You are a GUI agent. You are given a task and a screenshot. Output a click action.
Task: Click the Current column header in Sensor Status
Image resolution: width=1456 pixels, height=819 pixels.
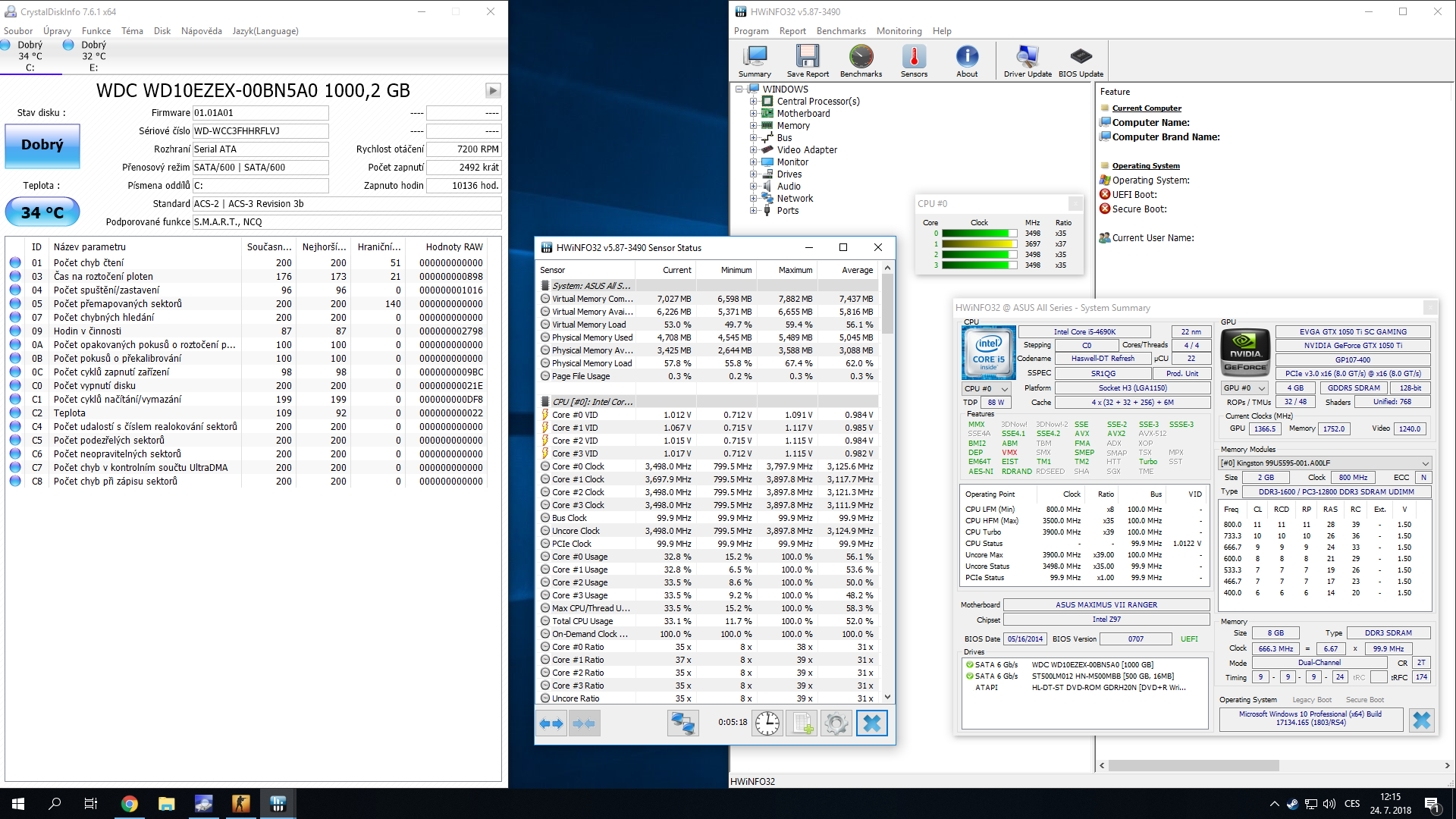click(x=665, y=270)
